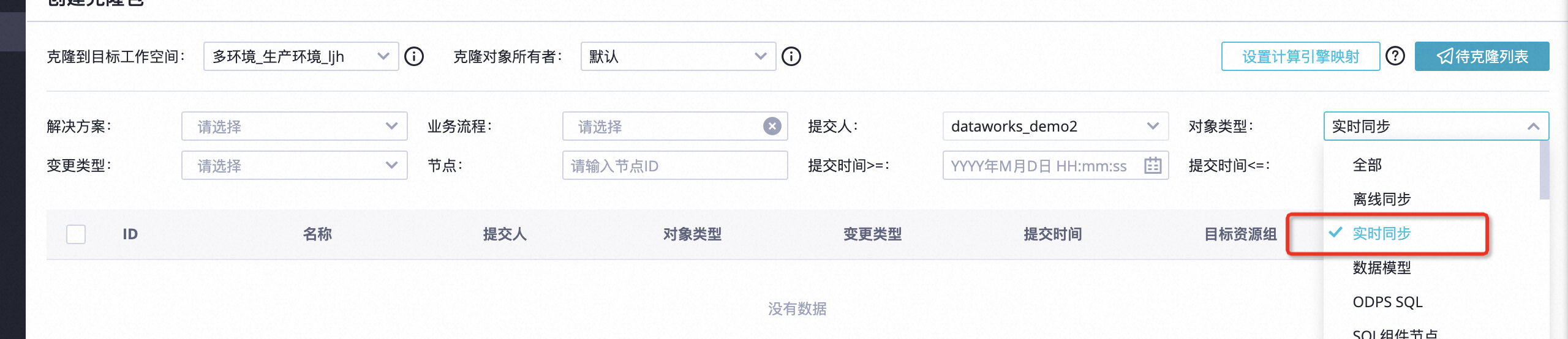
Task: Open help question mark next to engine mapping
Action: pyautogui.click(x=1395, y=56)
